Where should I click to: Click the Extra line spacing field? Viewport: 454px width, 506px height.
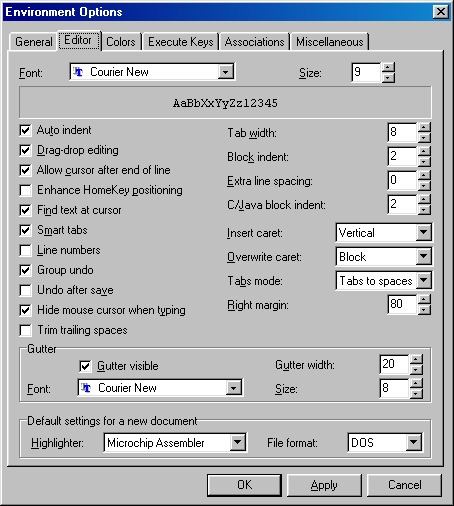point(402,180)
